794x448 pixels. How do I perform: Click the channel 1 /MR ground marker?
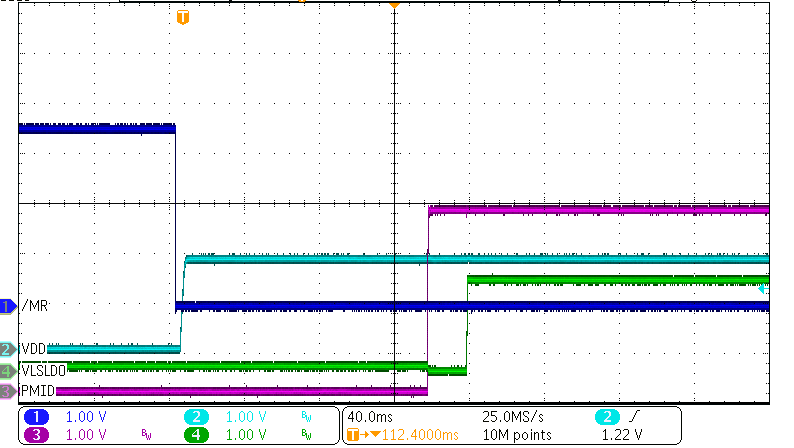tap(8, 306)
